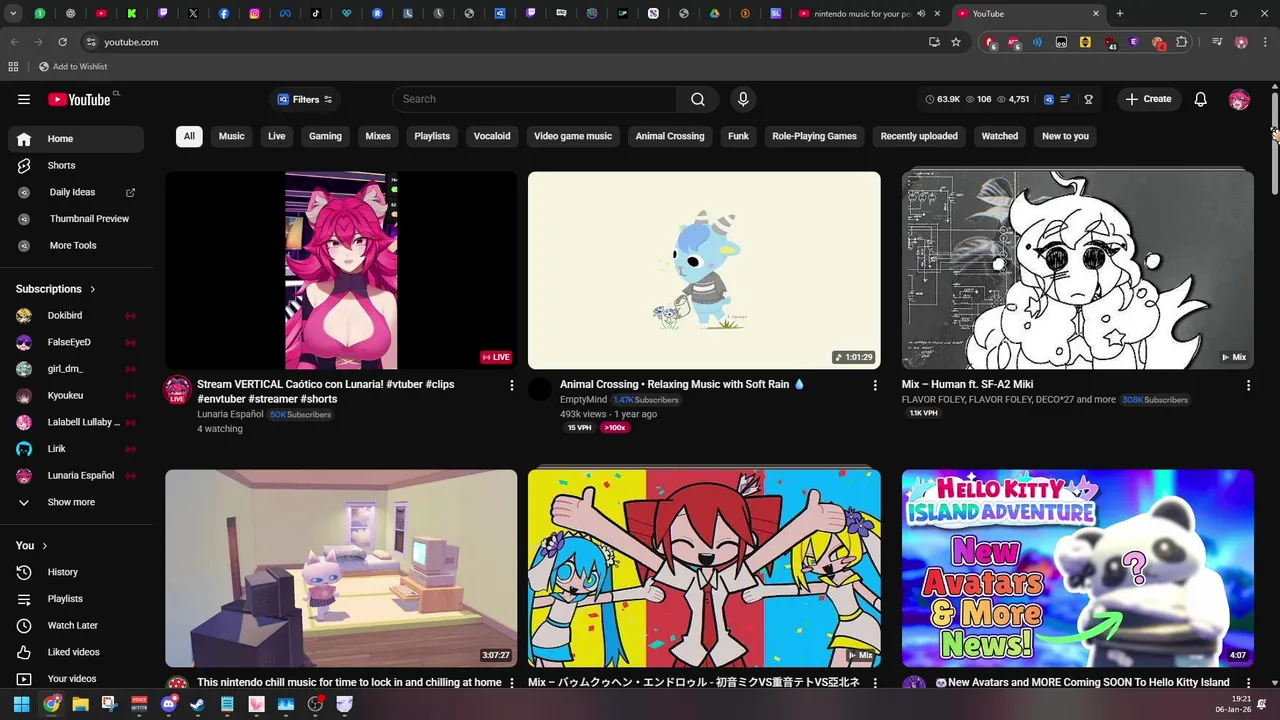The image size is (1280, 720).
Task: Open Liked videos
Action: pyautogui.click(x=75, y=652)
